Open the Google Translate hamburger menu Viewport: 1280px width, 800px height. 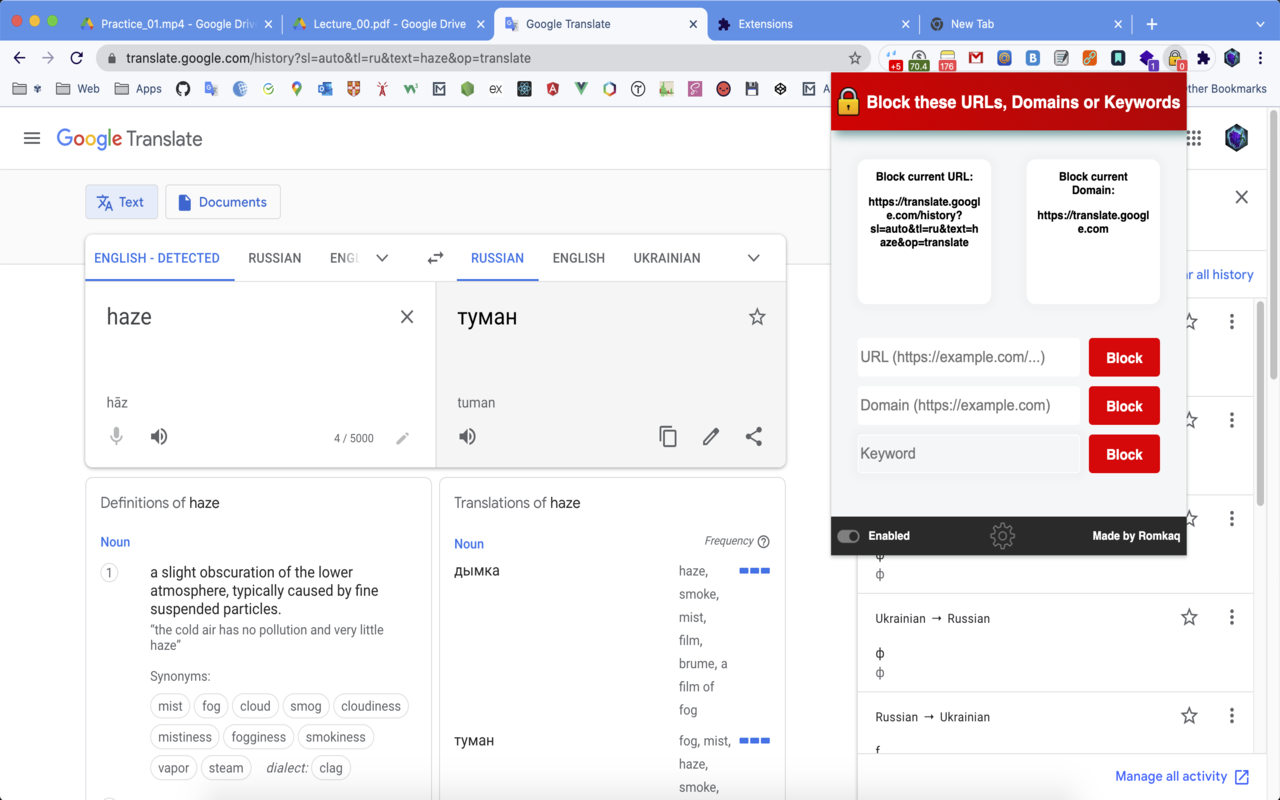click(x=32, y=138)
